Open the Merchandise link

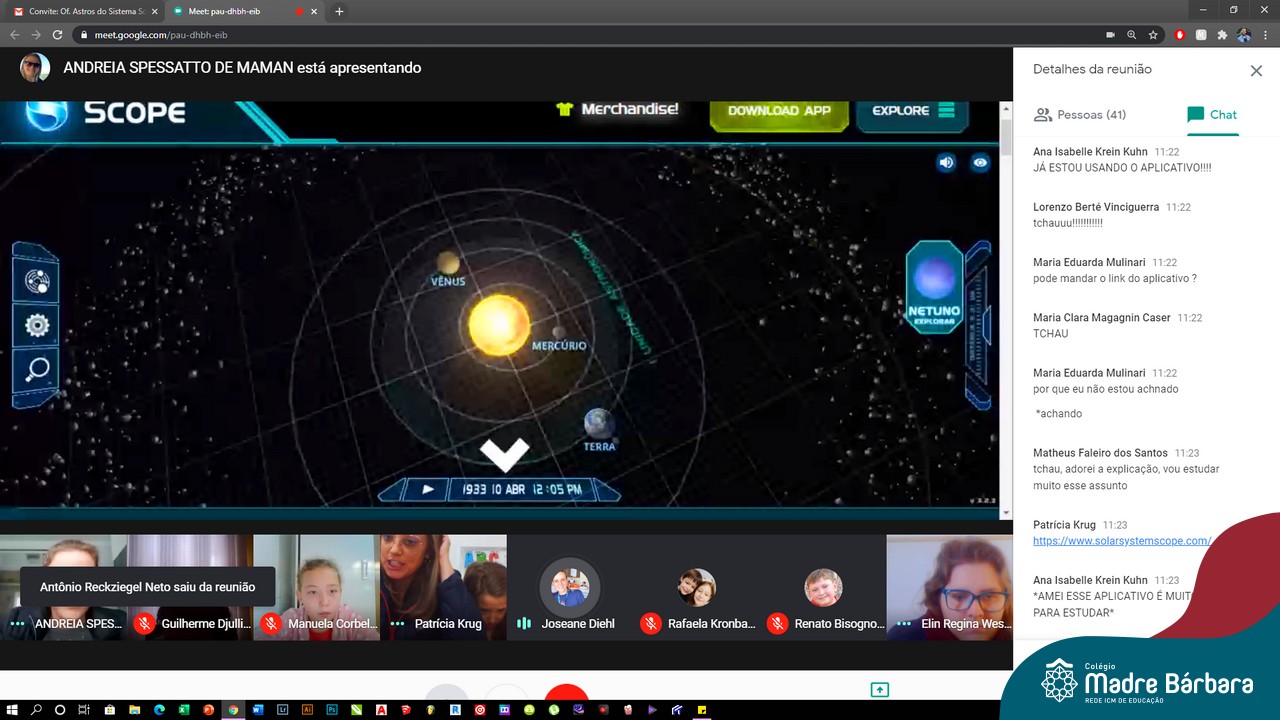[617, 109]
